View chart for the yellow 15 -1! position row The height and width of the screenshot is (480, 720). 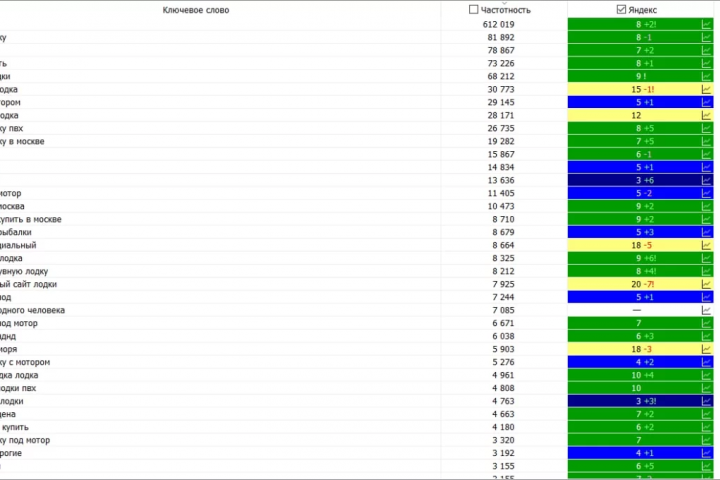[x=706, y=89]
